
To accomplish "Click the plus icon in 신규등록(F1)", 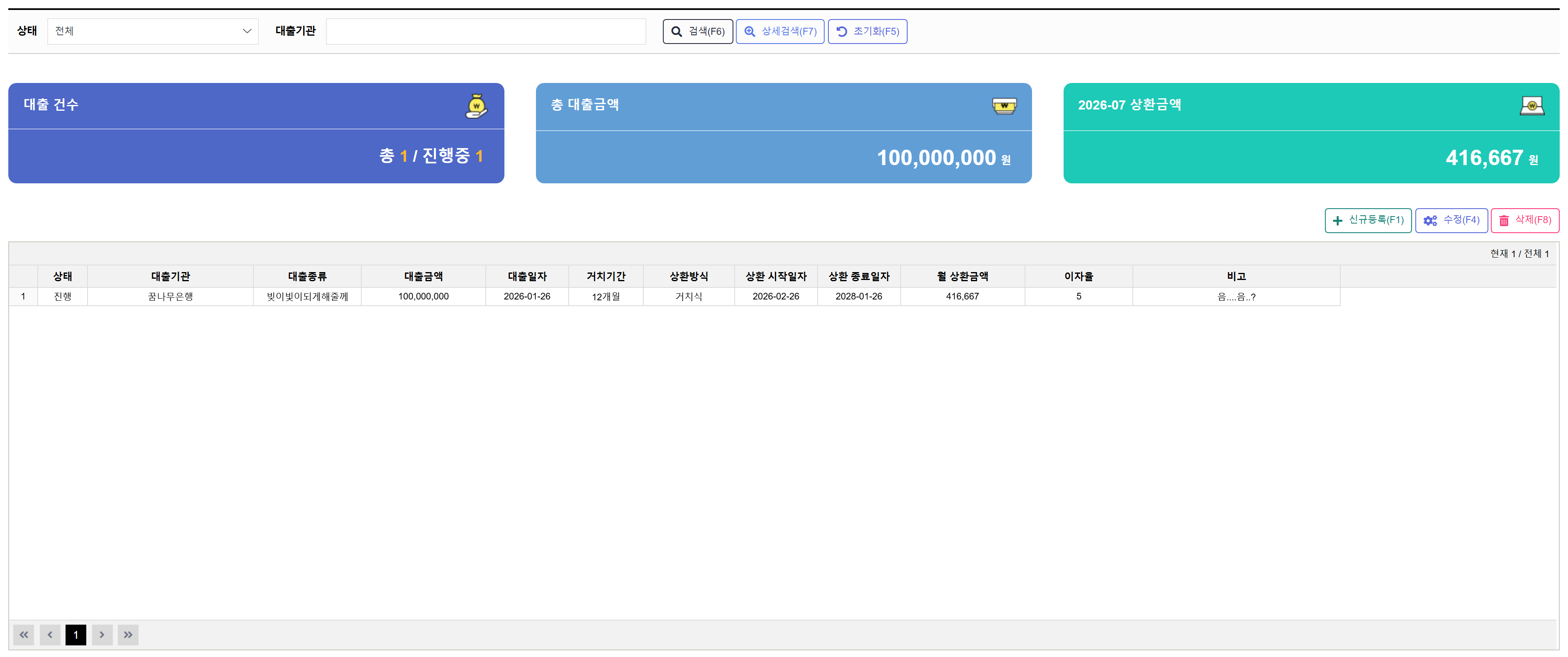I will tap(1337, 221).
